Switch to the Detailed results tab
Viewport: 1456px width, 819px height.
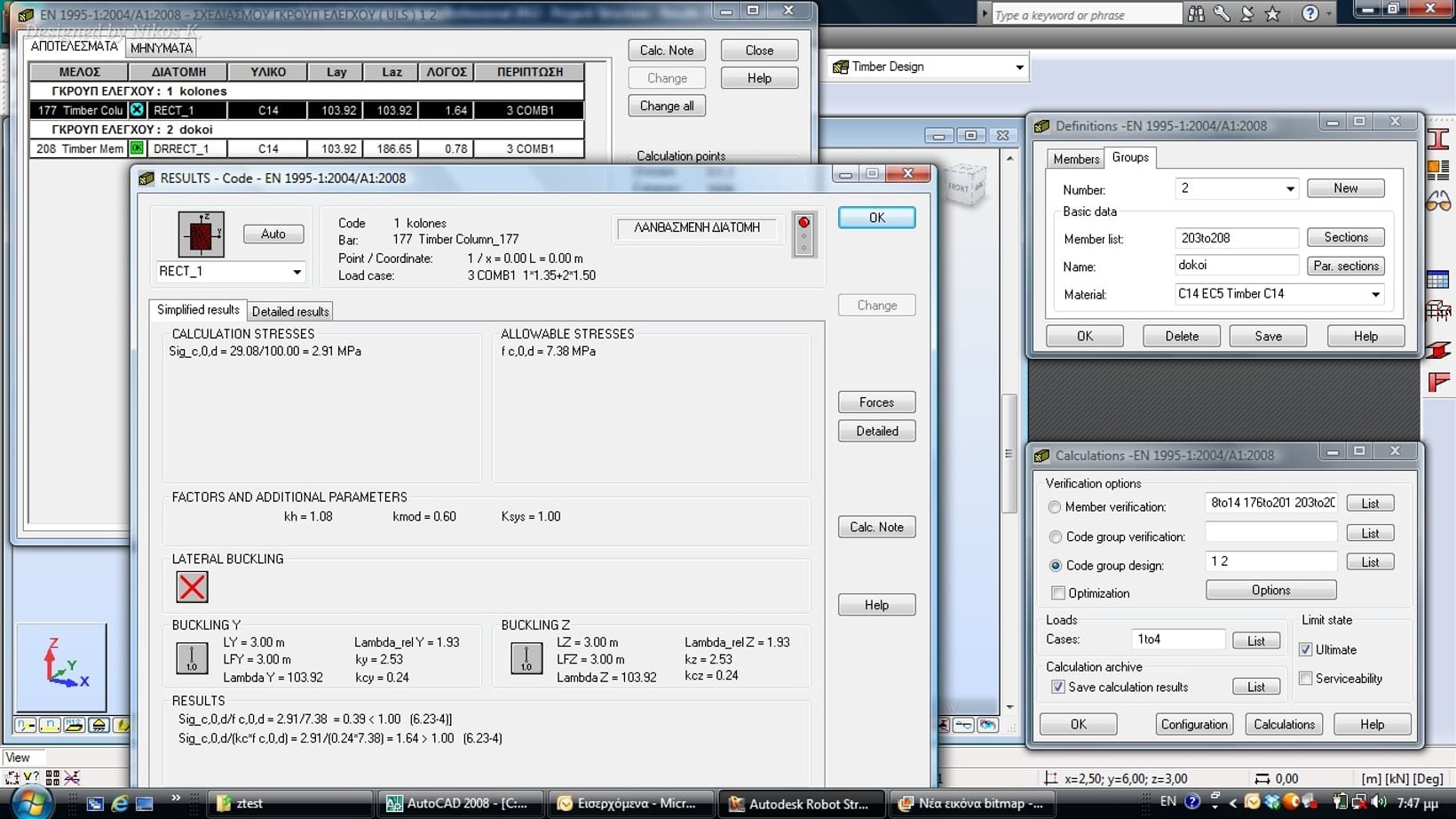coord(290,311)
